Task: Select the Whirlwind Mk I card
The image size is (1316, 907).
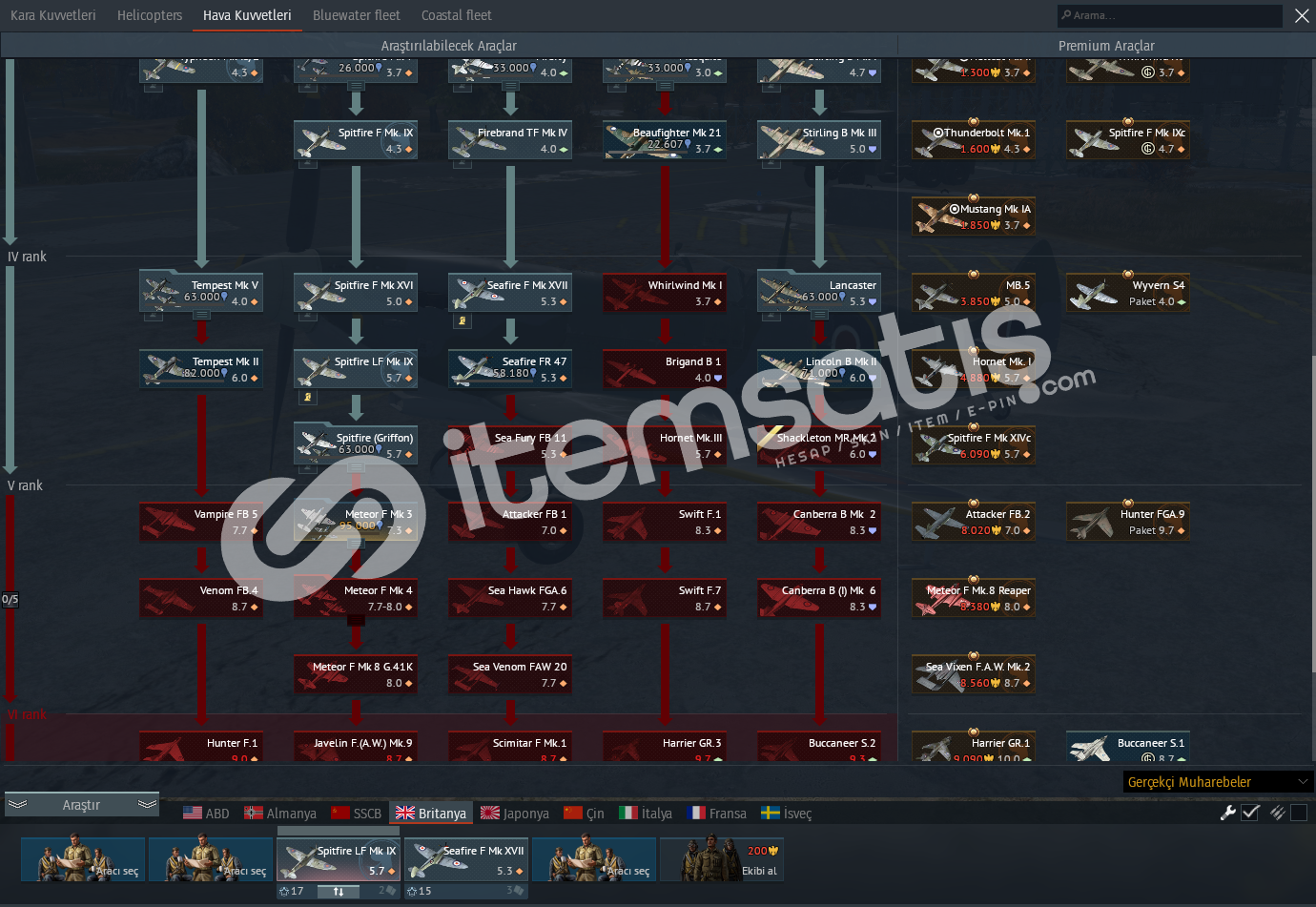Action: tap(665, 293)
